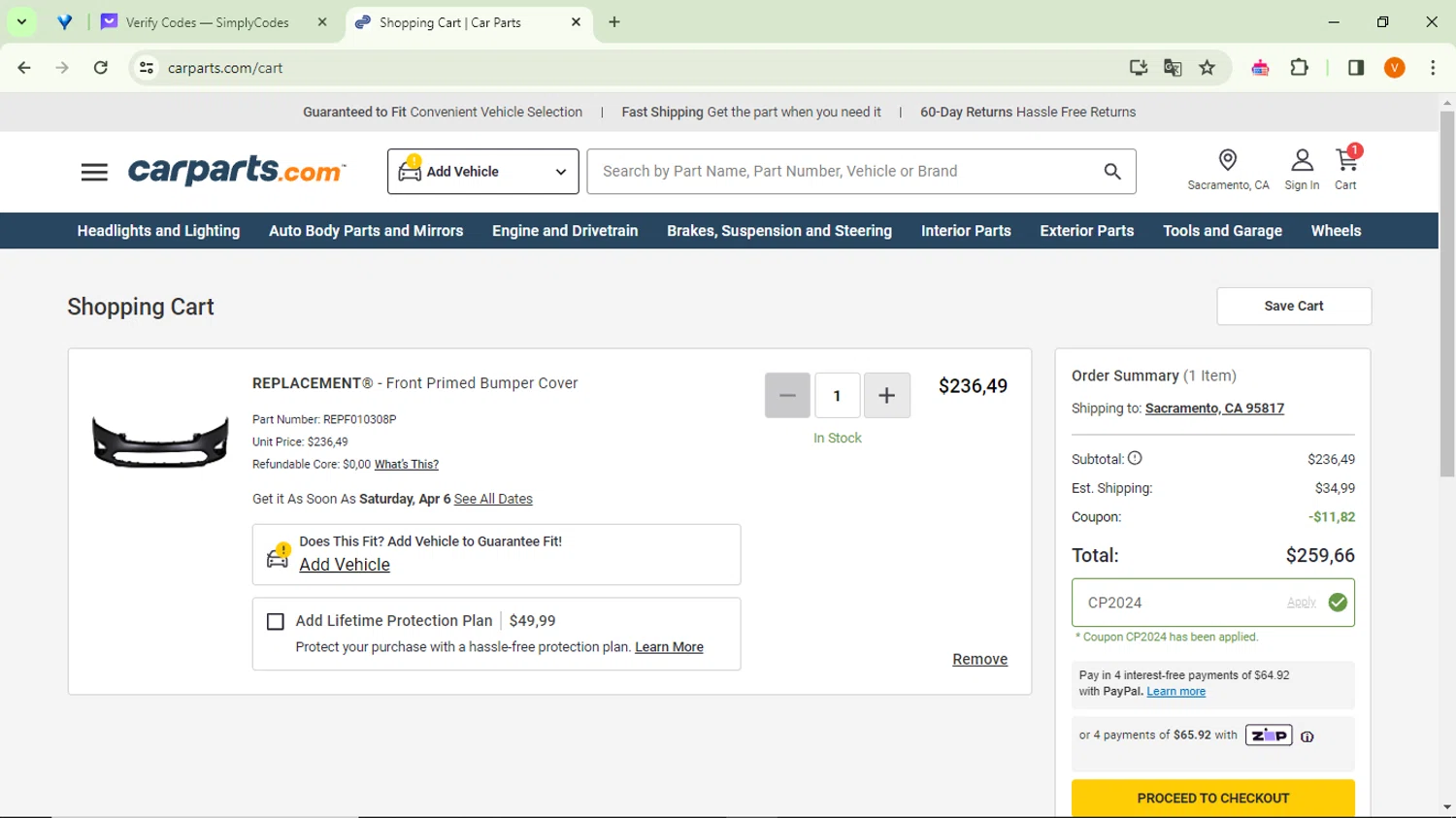Viewport: 1456px width, 818px height.
Task: Open the Chrome profile avatar
Action: pyautogui.click(x=1395, y=68)
